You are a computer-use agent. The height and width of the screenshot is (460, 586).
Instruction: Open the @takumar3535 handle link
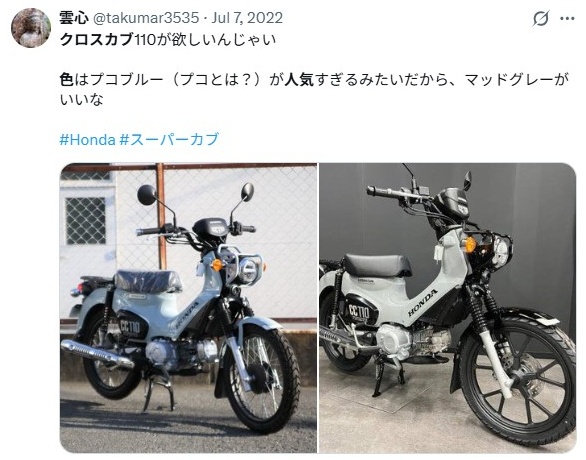click(146, 18)
